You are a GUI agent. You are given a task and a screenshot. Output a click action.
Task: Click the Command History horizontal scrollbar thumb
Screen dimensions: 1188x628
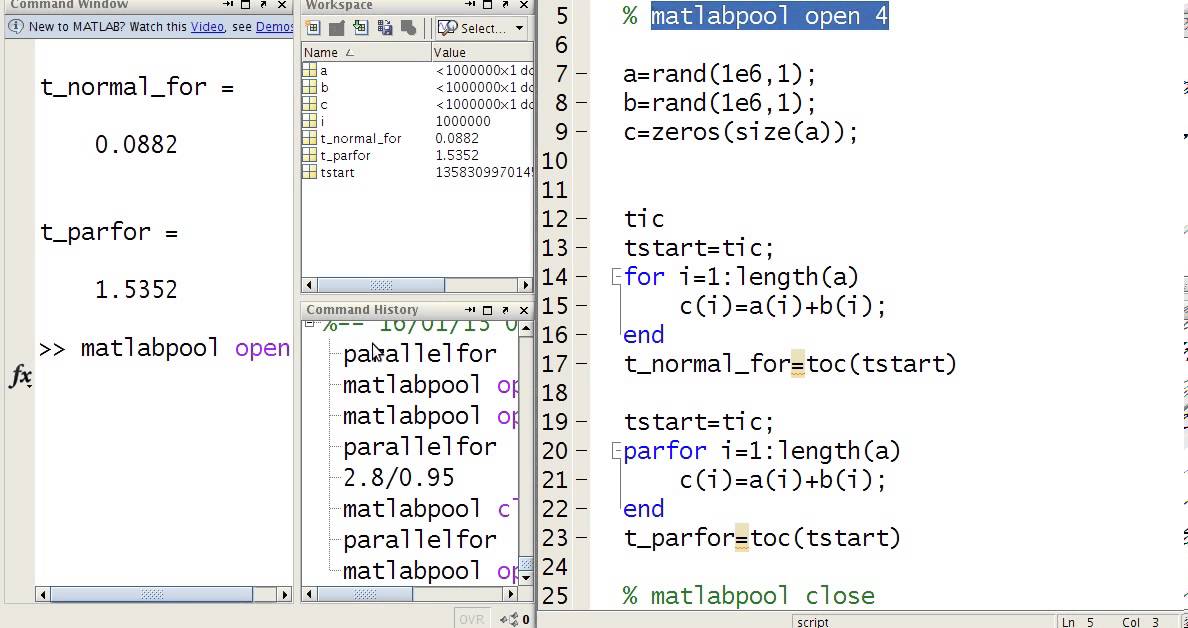point(364,595)
